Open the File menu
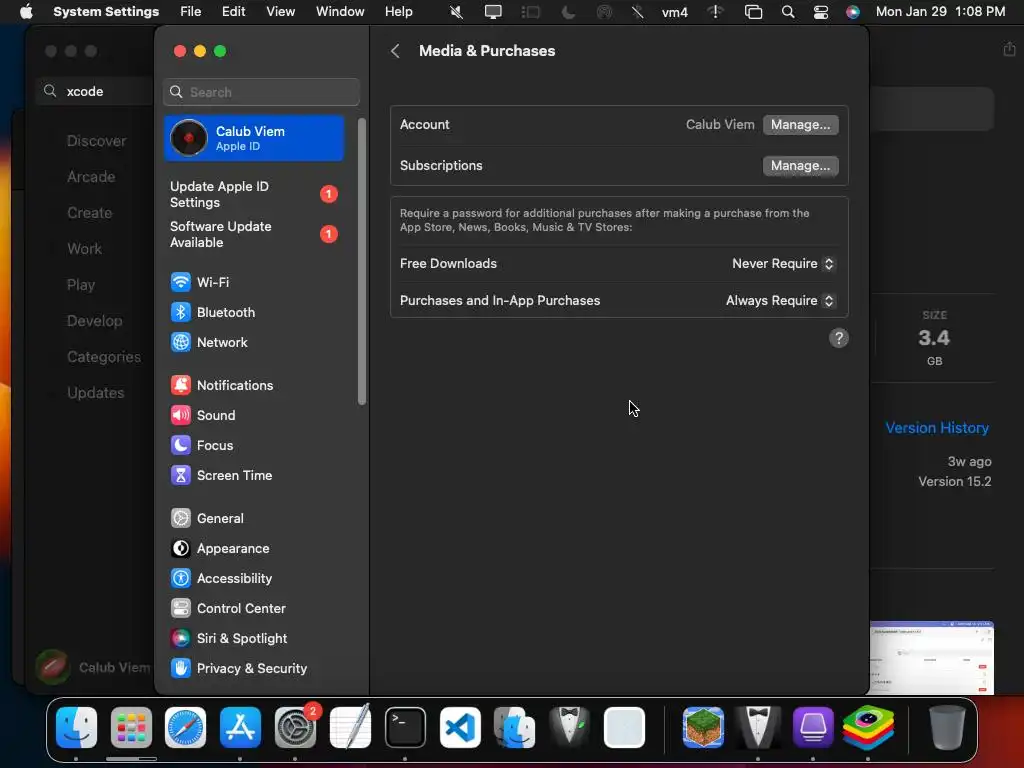1024x768 pixels. (190, 12)
